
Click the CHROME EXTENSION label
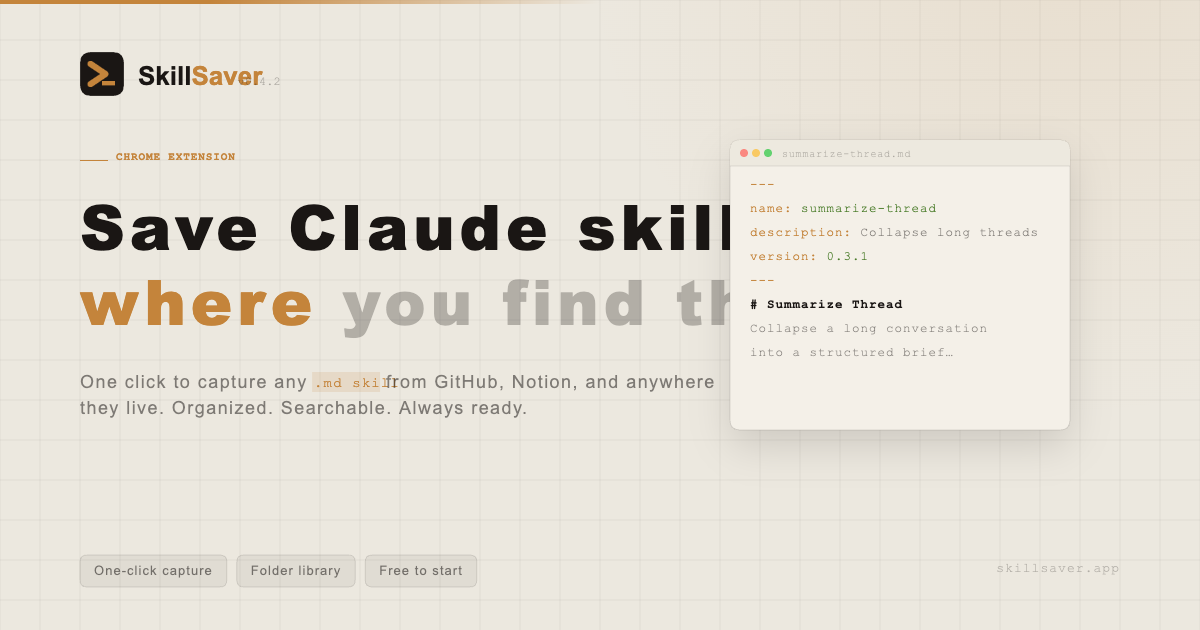pos(176,157)
